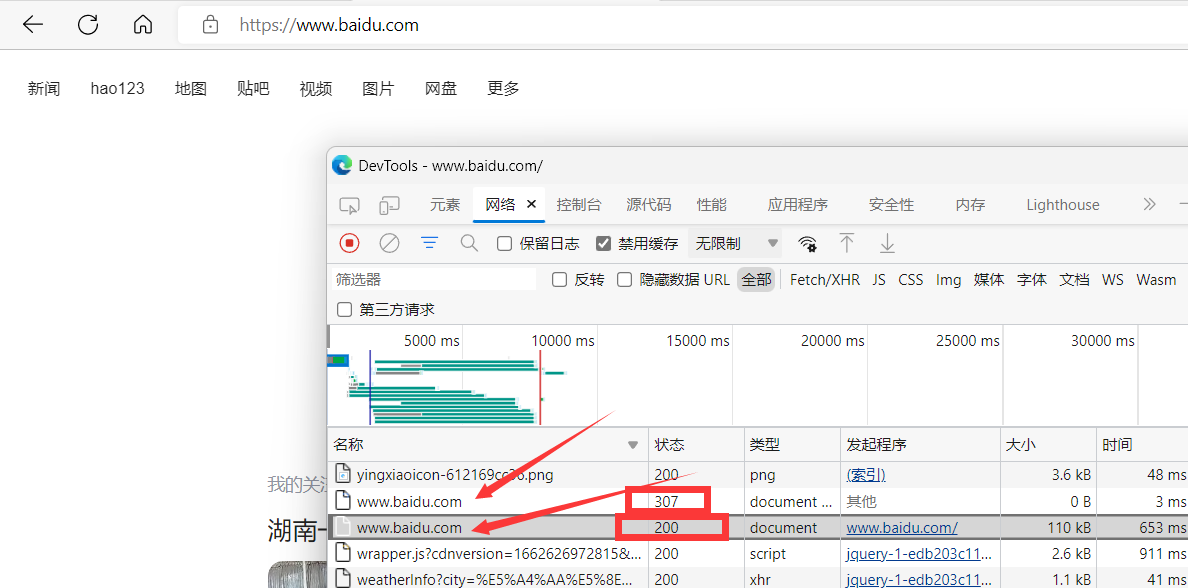Open the 地图 link
1188x588 pixels.
pos(190,89)
